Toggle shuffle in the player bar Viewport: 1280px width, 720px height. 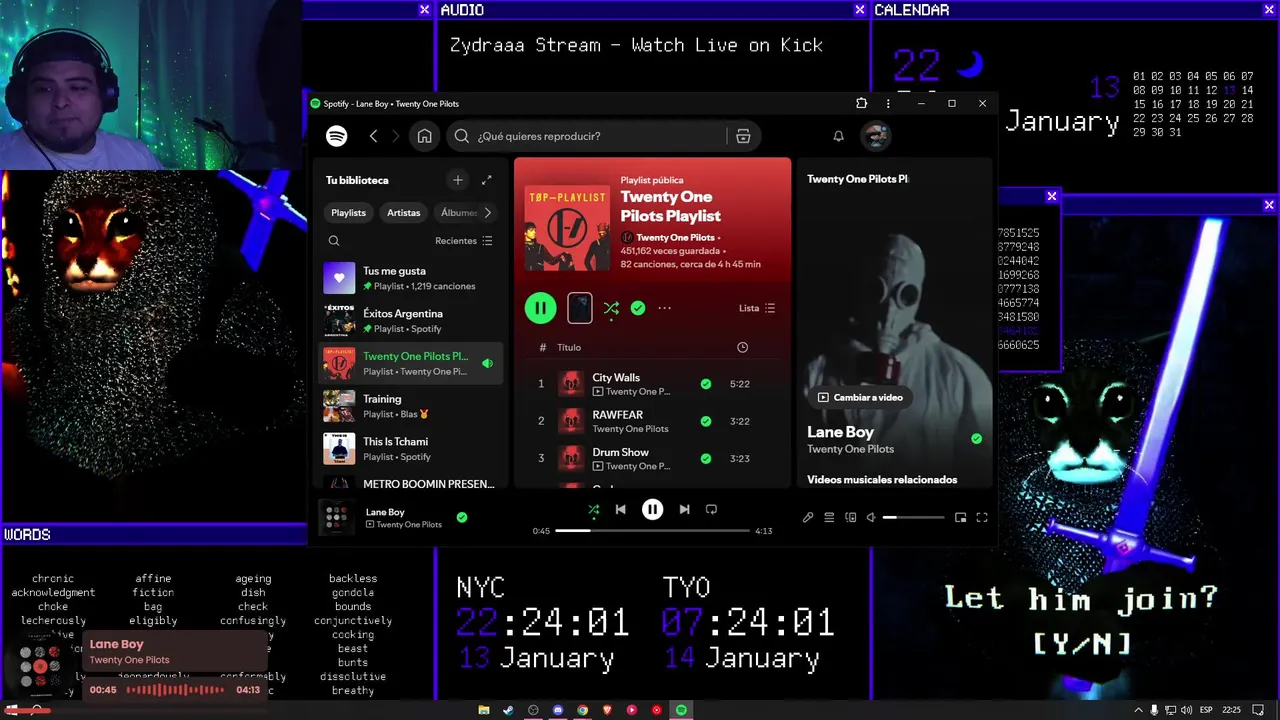pos(593,509)
